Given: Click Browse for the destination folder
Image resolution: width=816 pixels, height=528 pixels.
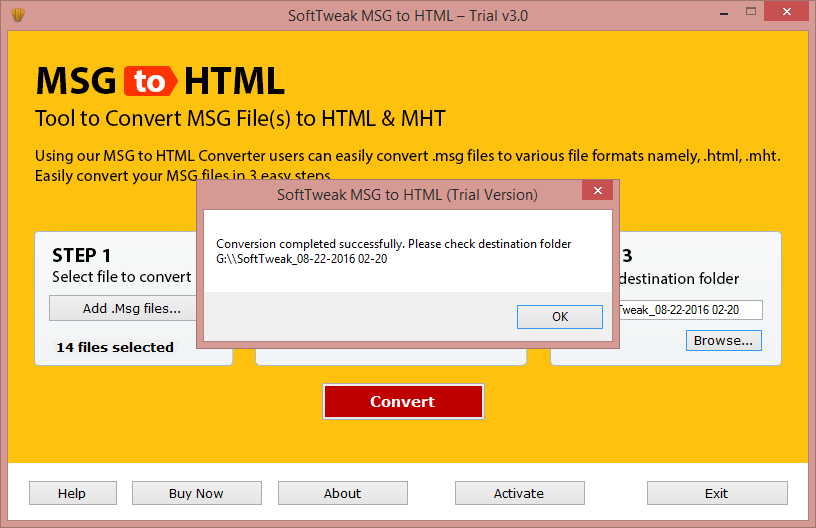Looking at the screenshot, I should click(723, 341).
